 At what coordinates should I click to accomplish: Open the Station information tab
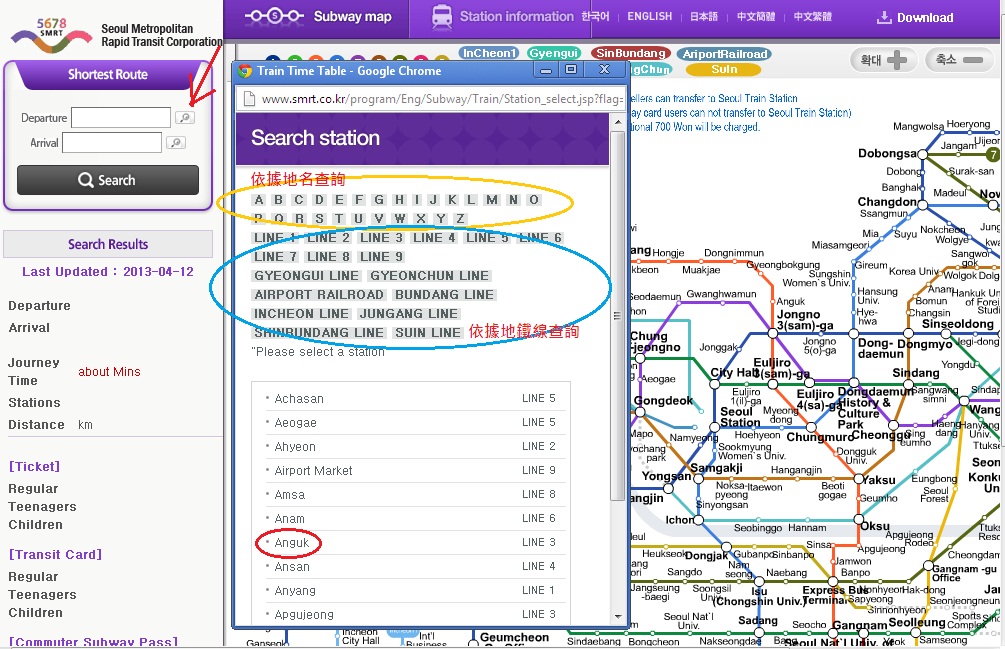pos(502,17)
